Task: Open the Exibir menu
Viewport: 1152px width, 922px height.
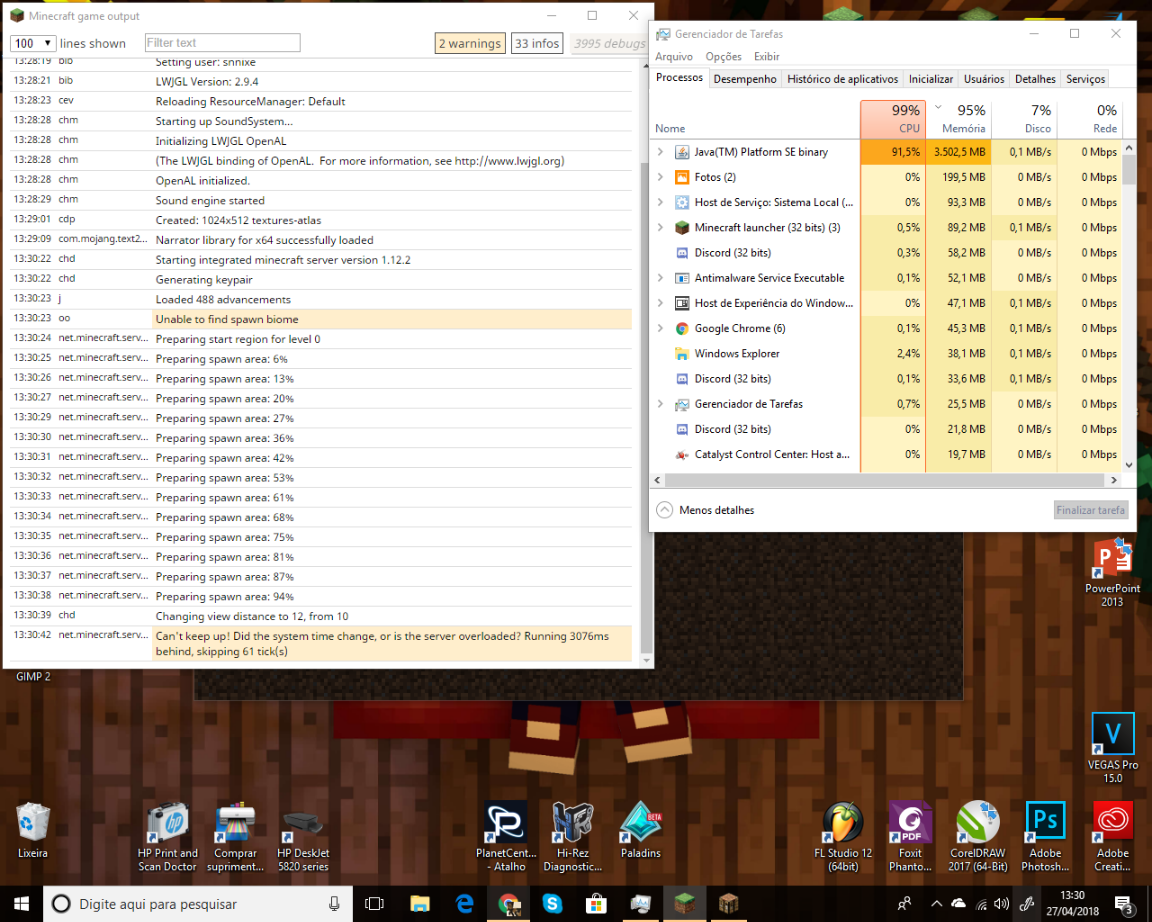Action: click(766, 57)
